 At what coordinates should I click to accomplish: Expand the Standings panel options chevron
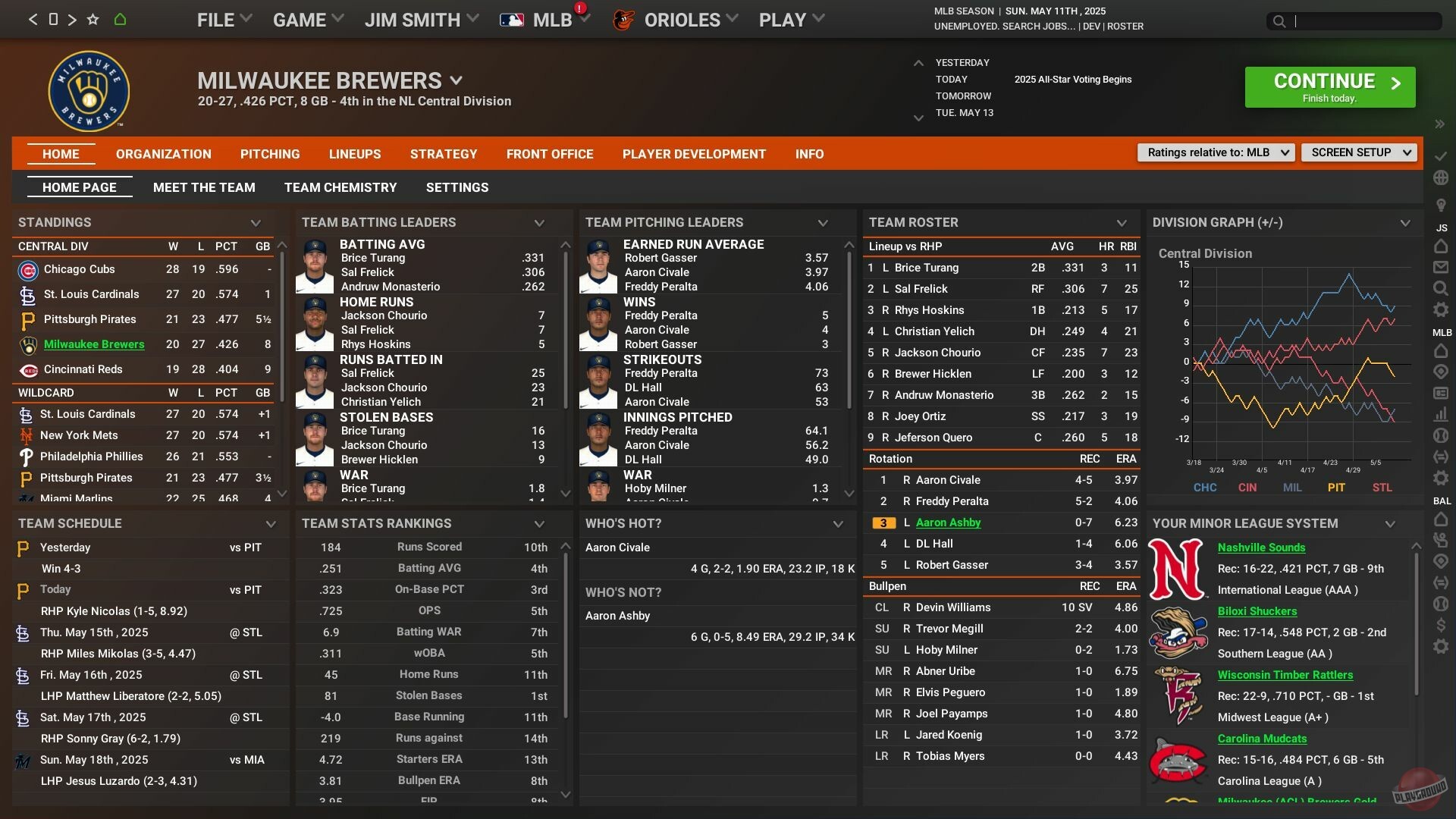[256, 223]
